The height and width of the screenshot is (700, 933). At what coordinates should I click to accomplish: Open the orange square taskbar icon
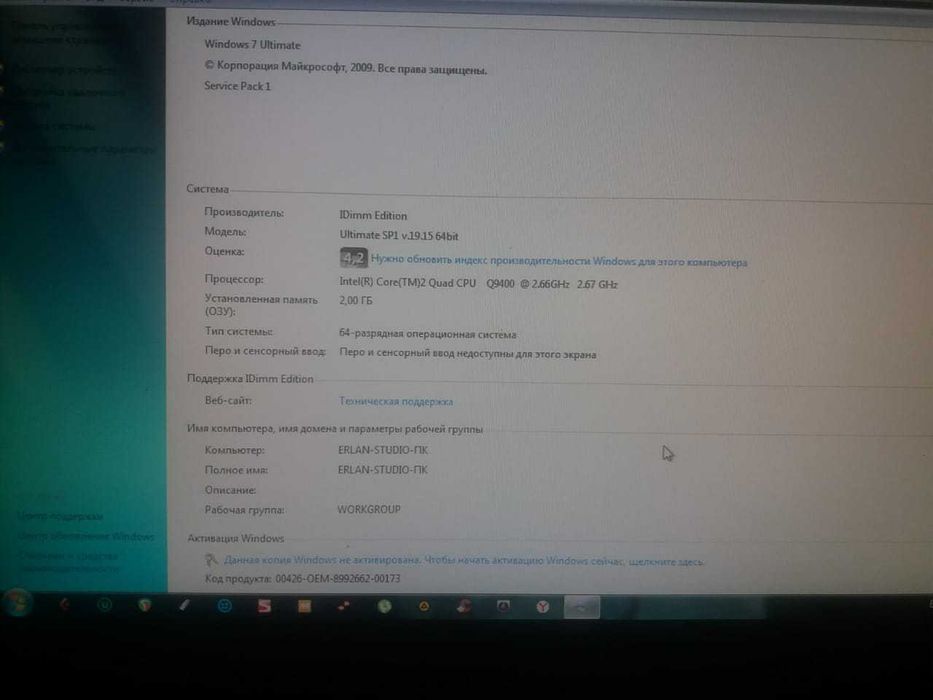[x=304, y=606]
